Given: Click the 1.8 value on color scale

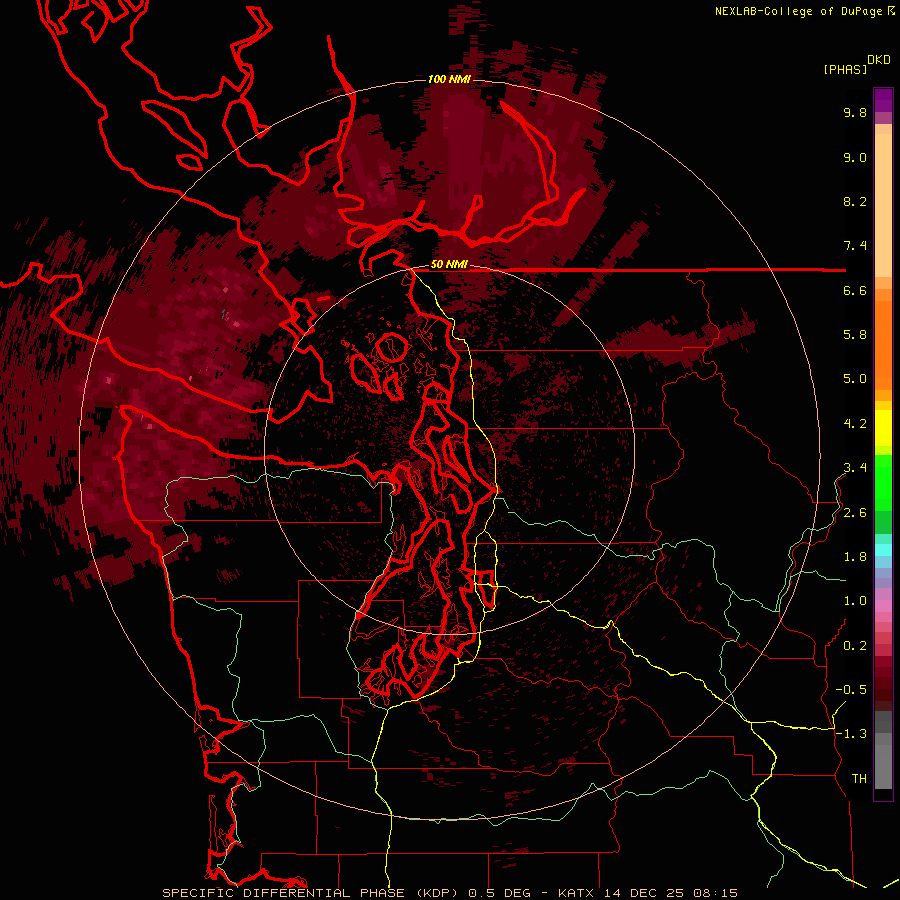Looking at the screenshot, I should tap(855, 557).
